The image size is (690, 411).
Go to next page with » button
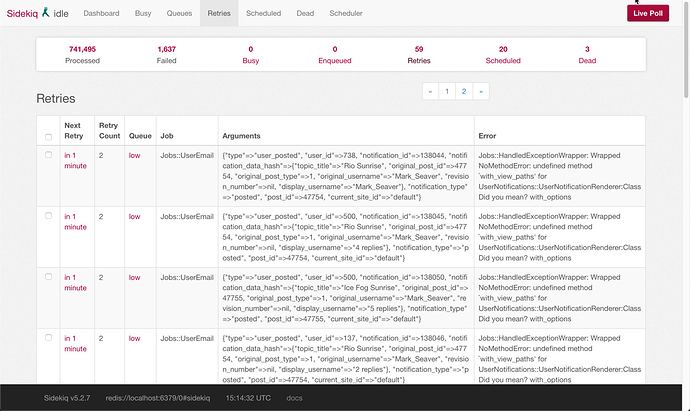click(x=481, y=92)
